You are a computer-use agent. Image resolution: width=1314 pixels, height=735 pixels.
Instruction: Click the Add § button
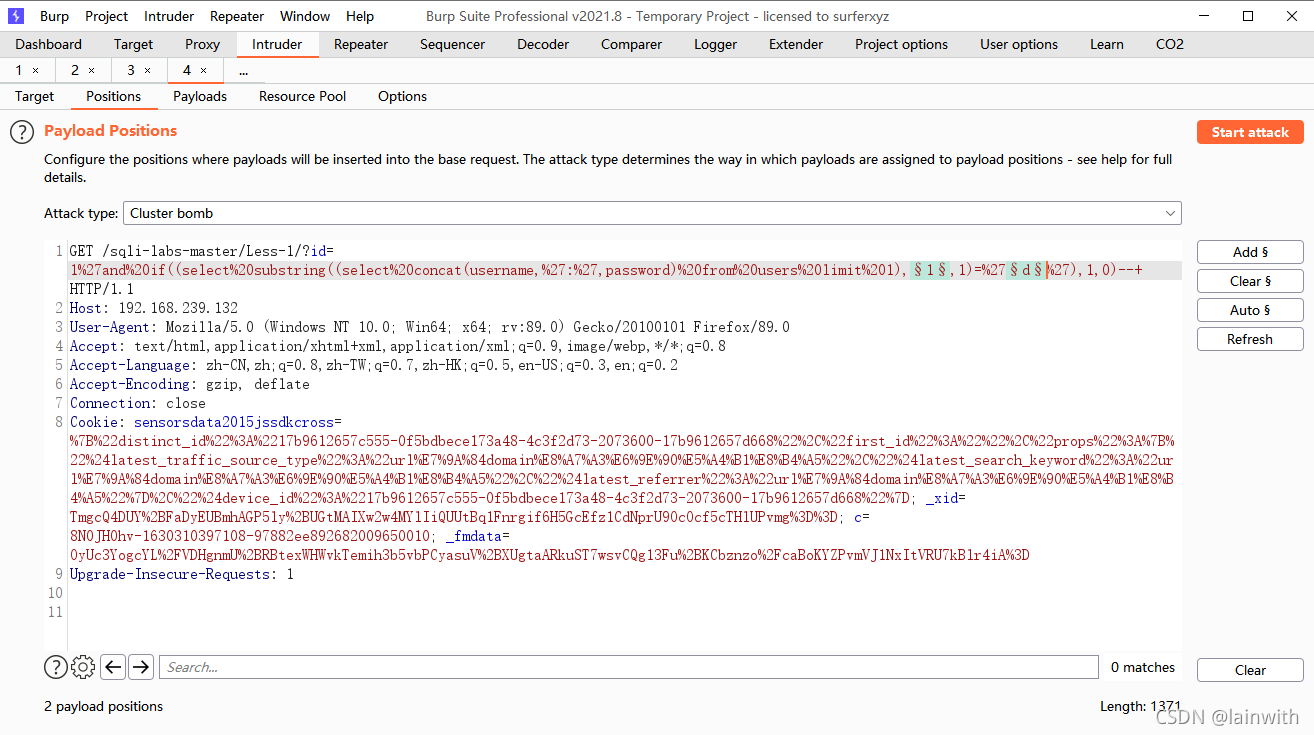coord(1250,252)
